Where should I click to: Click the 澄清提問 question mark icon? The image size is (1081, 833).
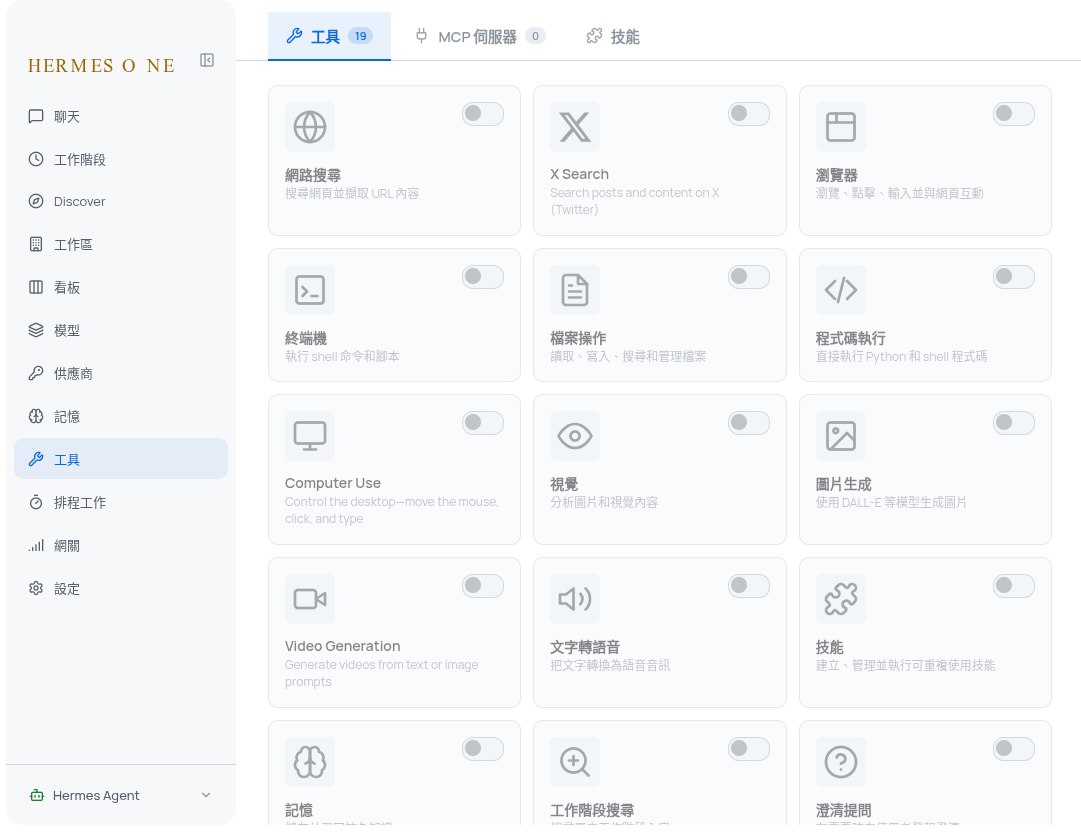[x=840, y=762]
